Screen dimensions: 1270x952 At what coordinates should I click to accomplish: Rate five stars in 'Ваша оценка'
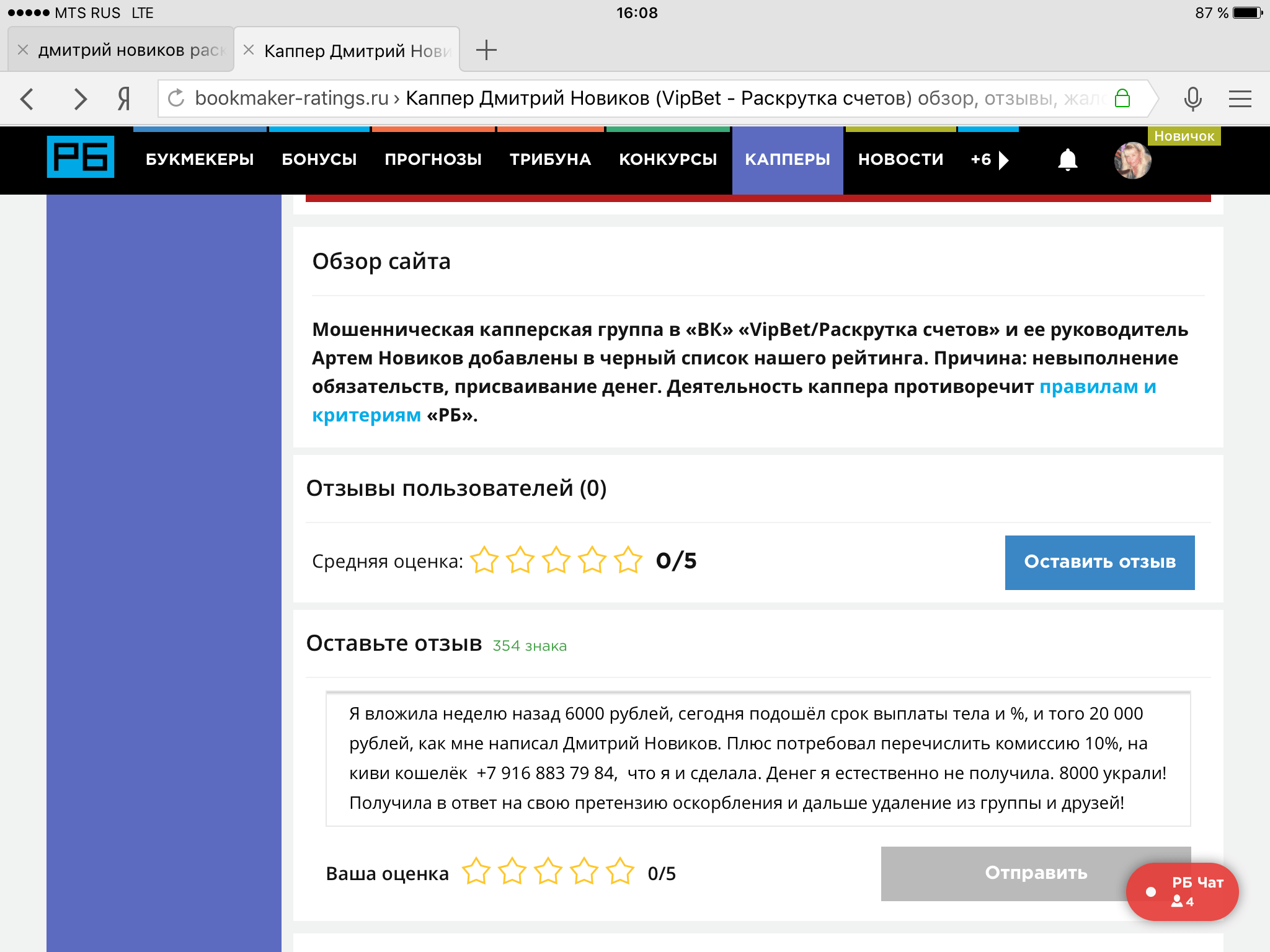pos(620,871)
